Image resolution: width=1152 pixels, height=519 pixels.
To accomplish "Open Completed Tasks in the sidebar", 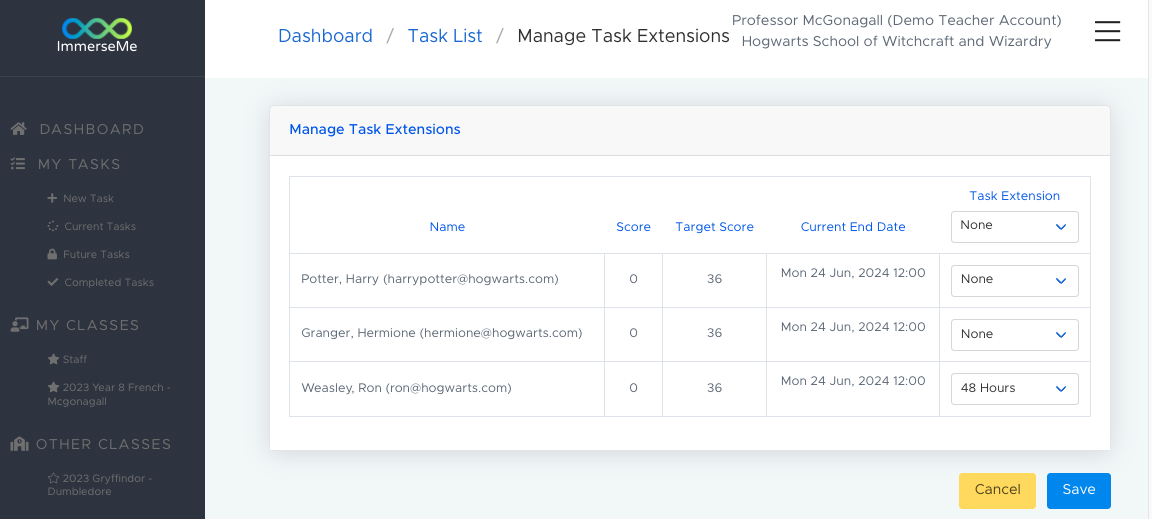I will tap(109, 282).
